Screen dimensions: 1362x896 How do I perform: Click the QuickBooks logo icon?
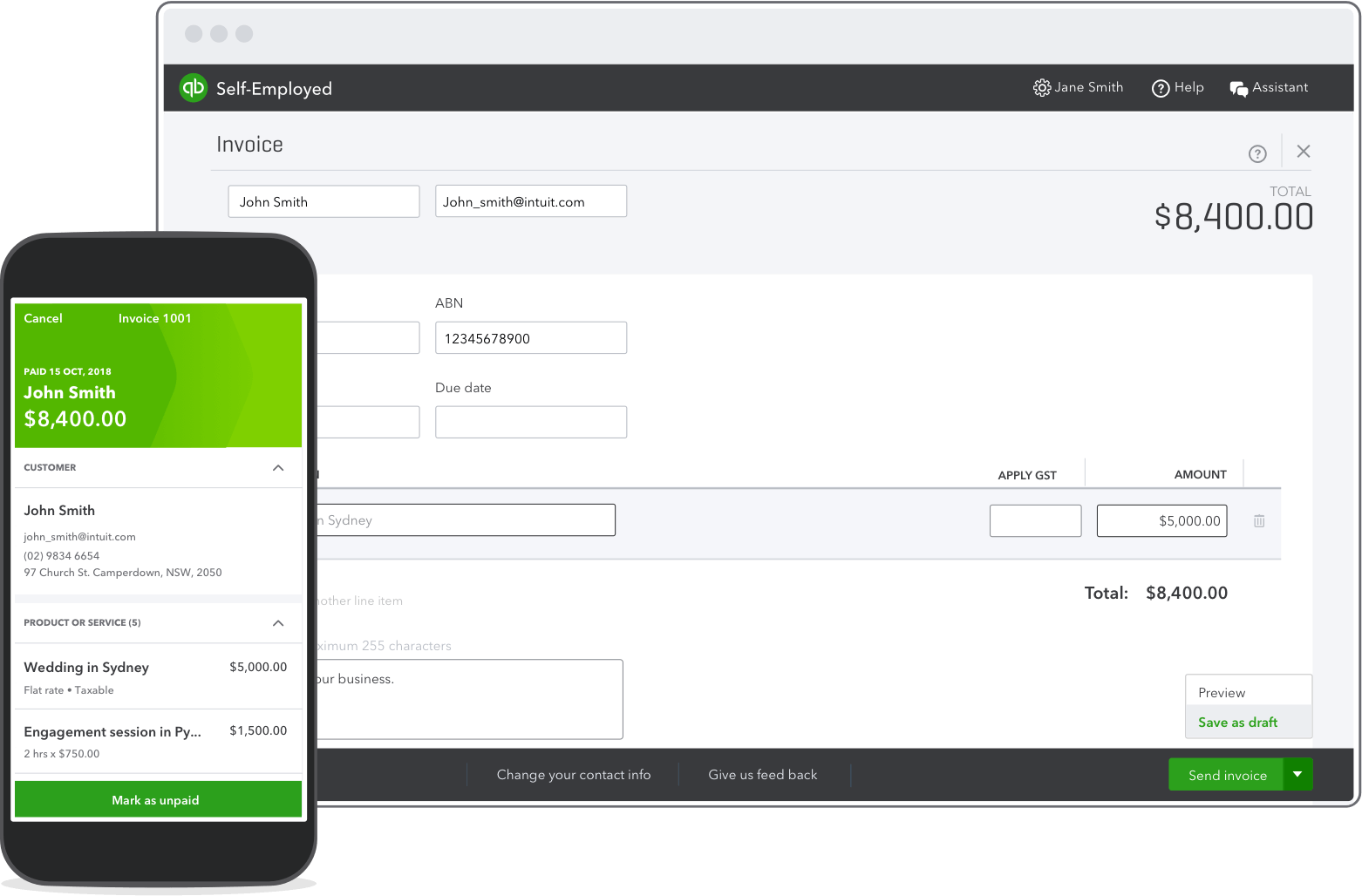tap(193, 87)
